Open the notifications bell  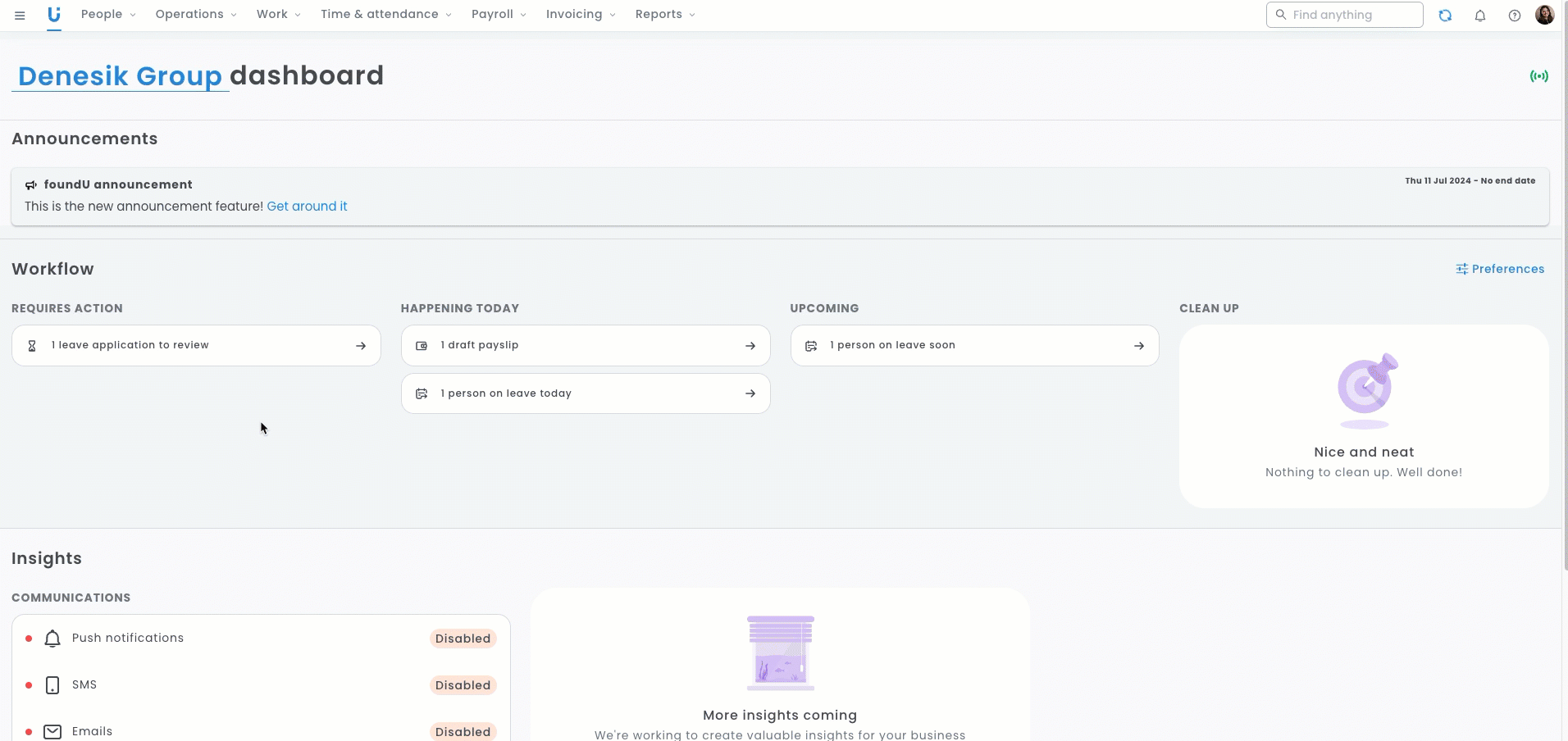click(1480, 16)
